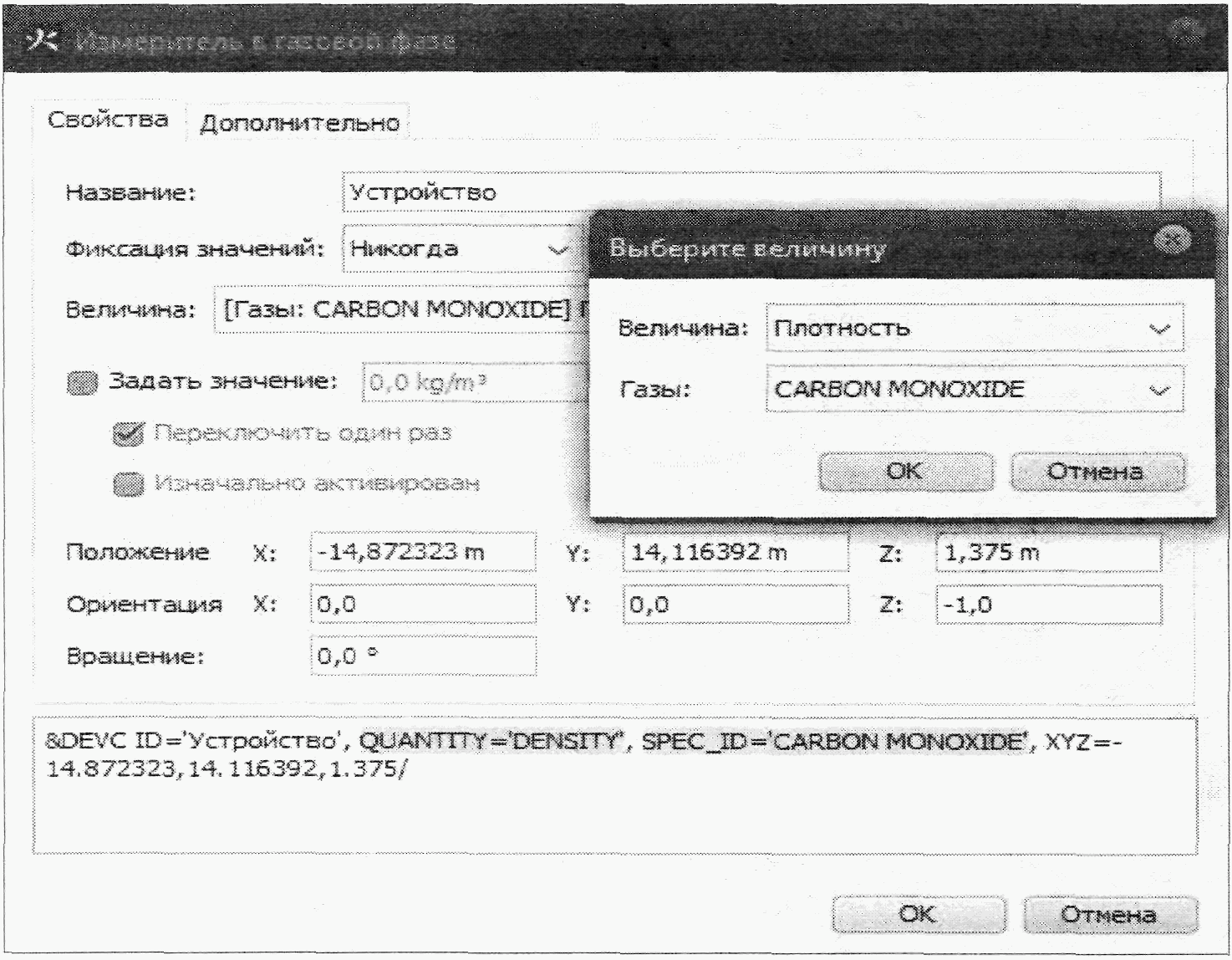Click the Положение X coordinate field
The width and height of the screenshot is (1232, 960).
[x=422, y=553]
